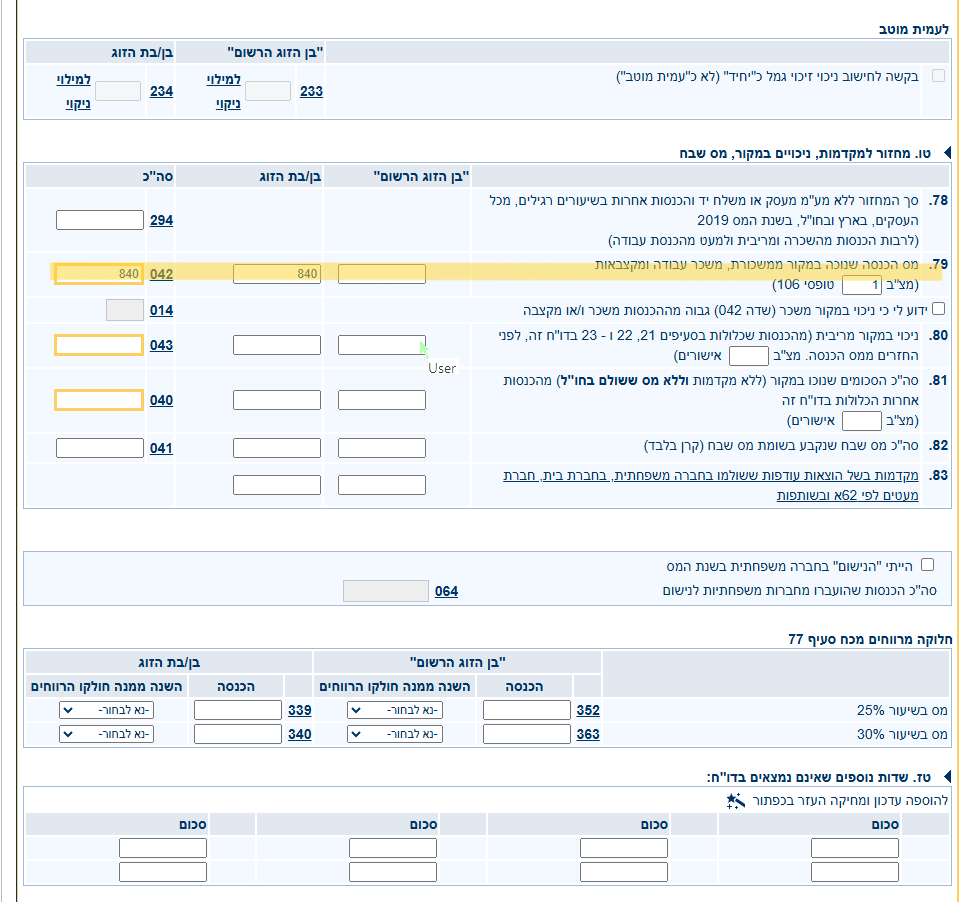Open field code link 064

tap(447, 591)
